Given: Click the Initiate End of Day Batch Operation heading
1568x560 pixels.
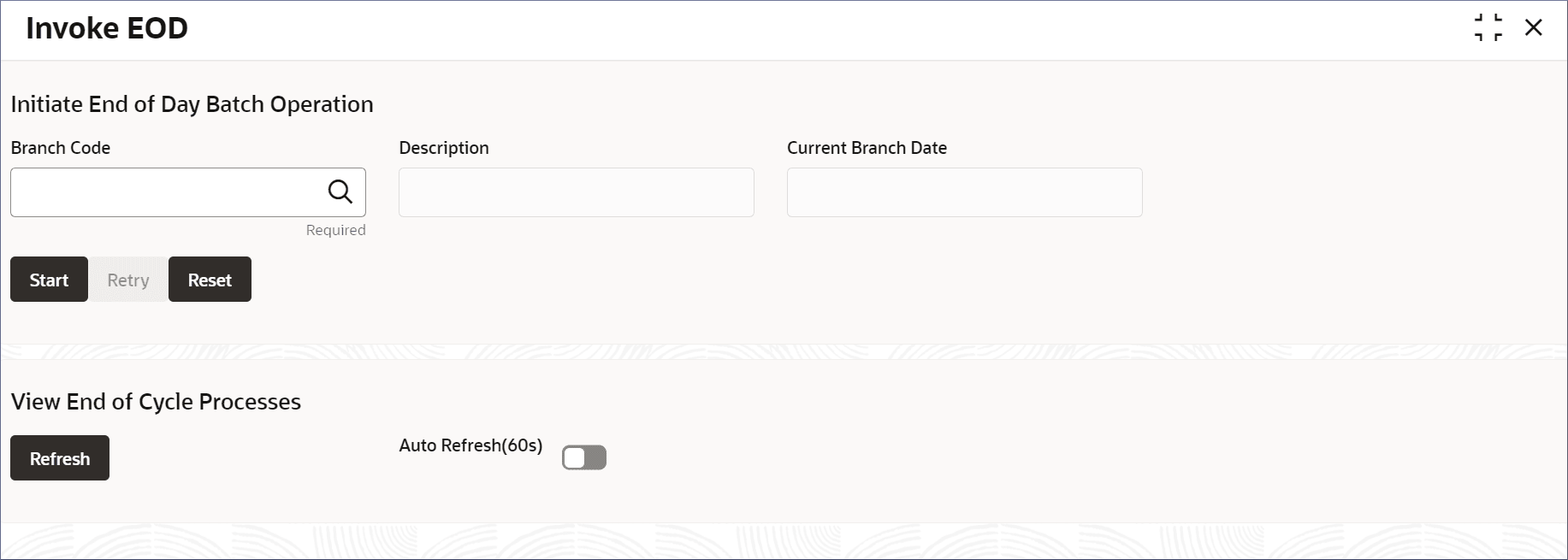Looking at the screenshot, I should (x=192, y=104).
